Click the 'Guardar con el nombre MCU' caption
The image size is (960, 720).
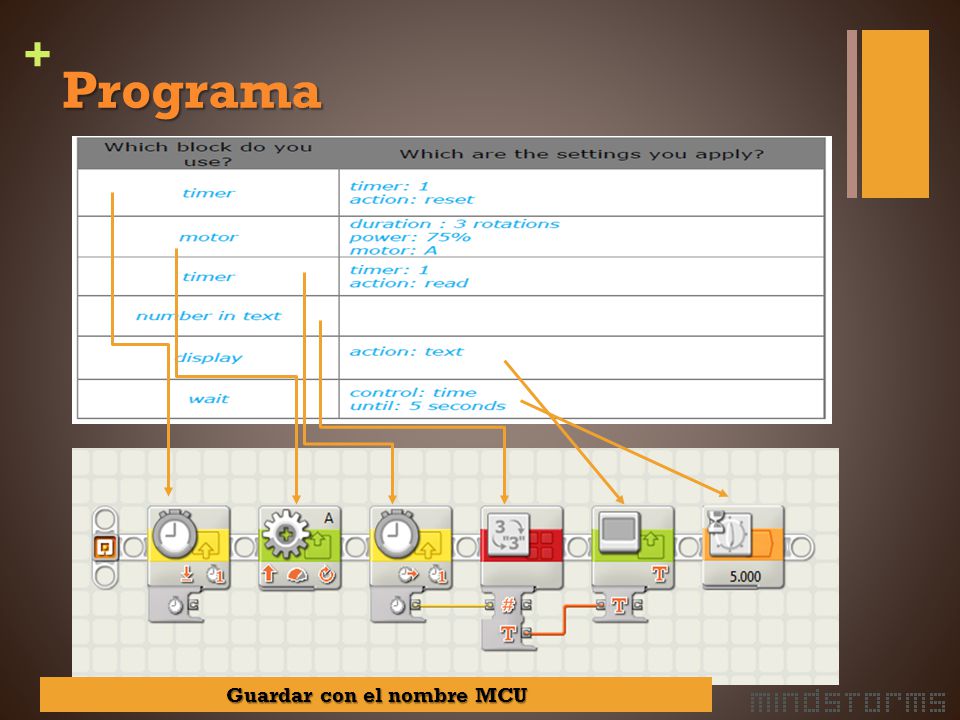[377, 696]
